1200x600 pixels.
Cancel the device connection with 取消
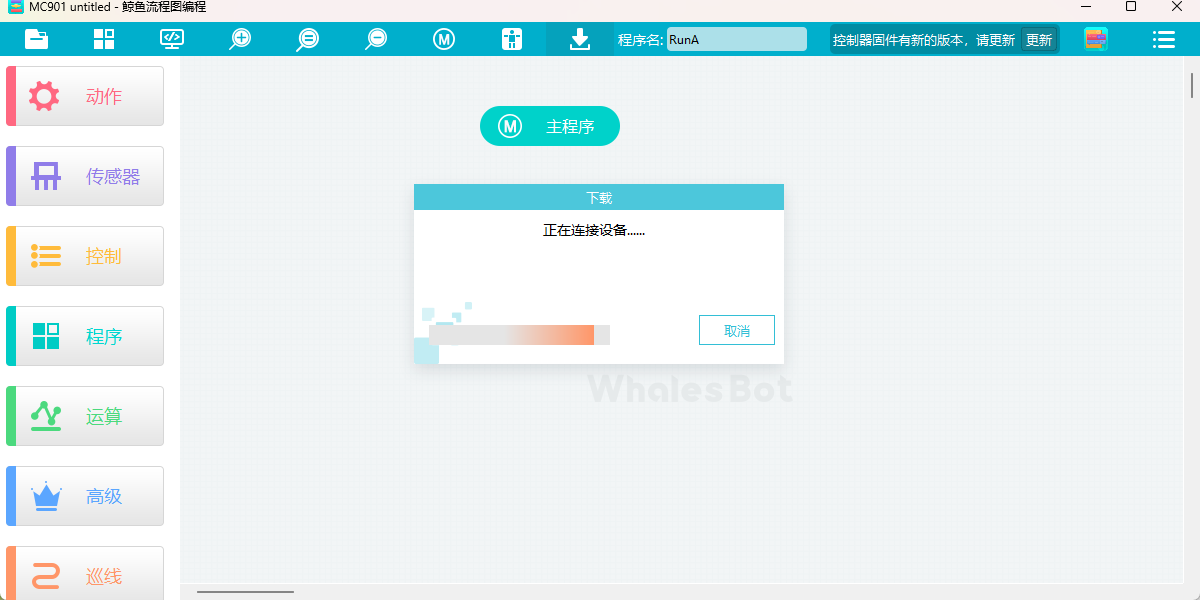click(737, 330)
